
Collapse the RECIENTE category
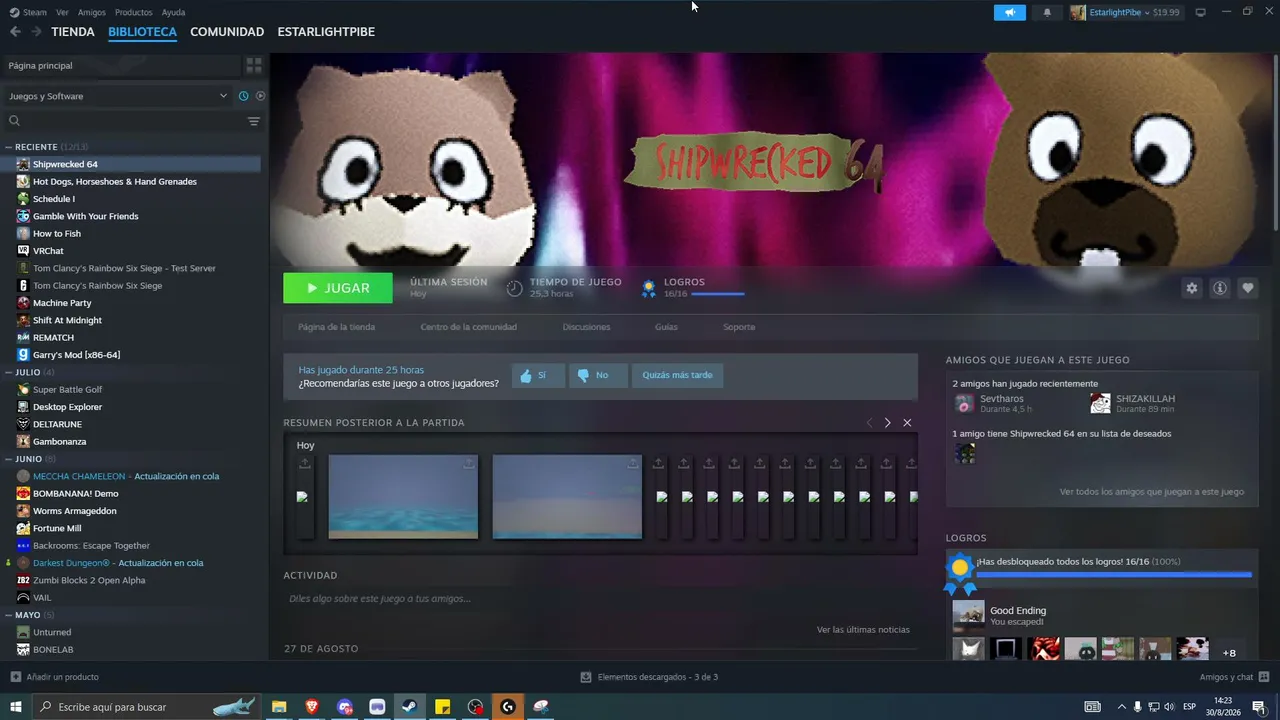9,147
